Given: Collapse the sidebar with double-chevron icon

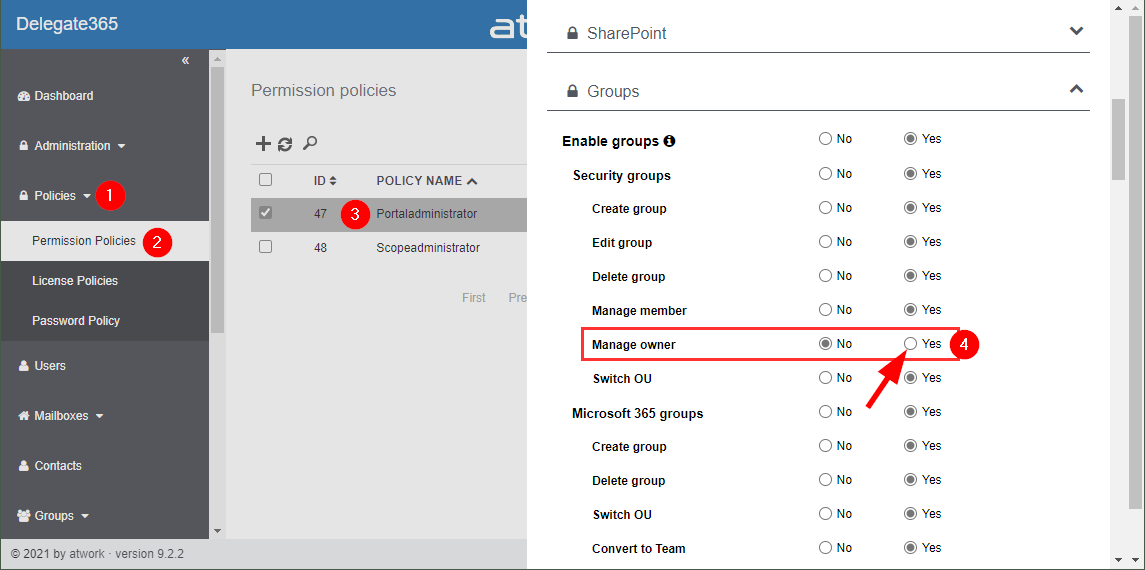Looking at the screenshot, I should click(x=185, y=61).
